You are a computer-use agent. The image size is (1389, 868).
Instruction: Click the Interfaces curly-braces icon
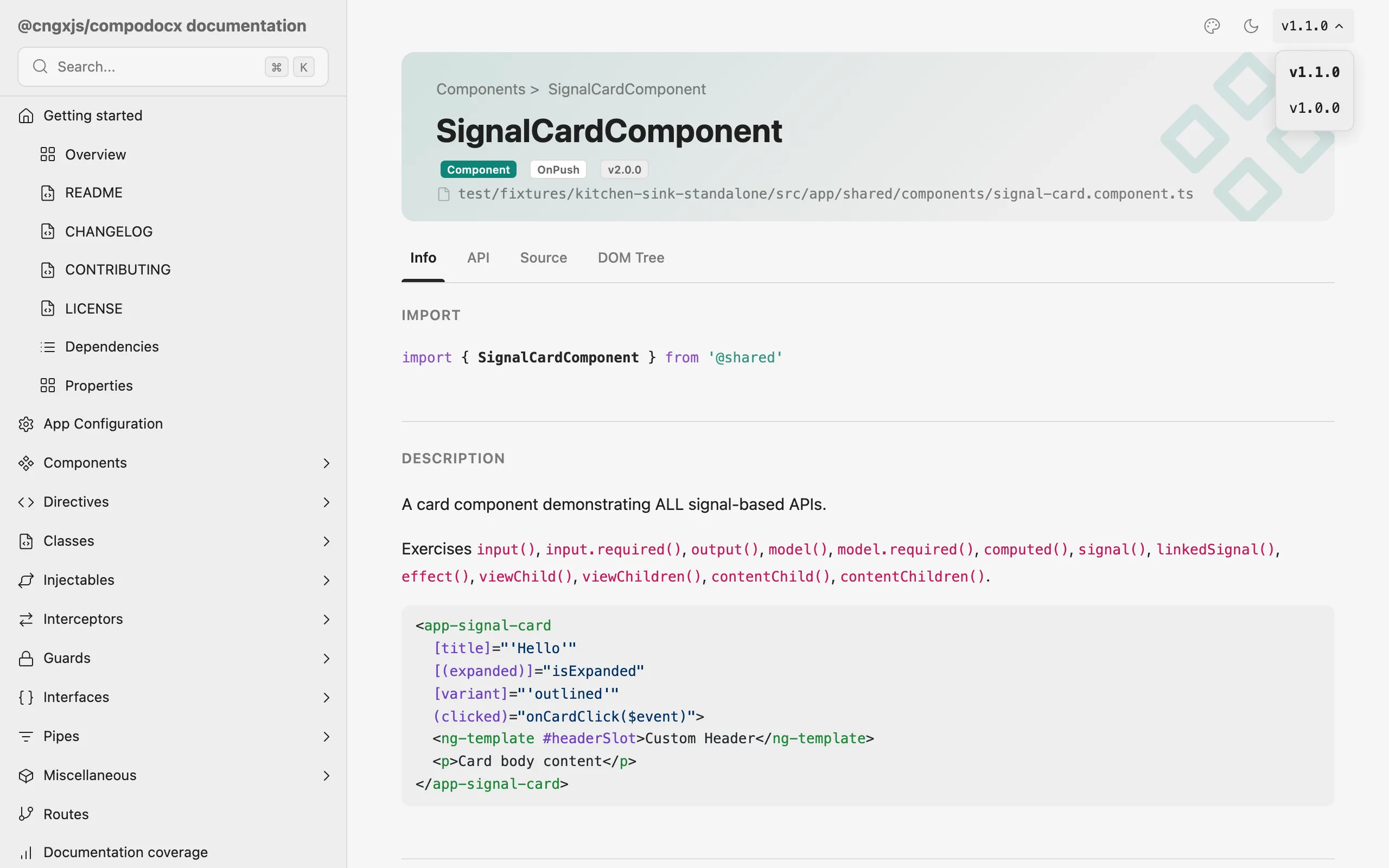coord(26,697)
